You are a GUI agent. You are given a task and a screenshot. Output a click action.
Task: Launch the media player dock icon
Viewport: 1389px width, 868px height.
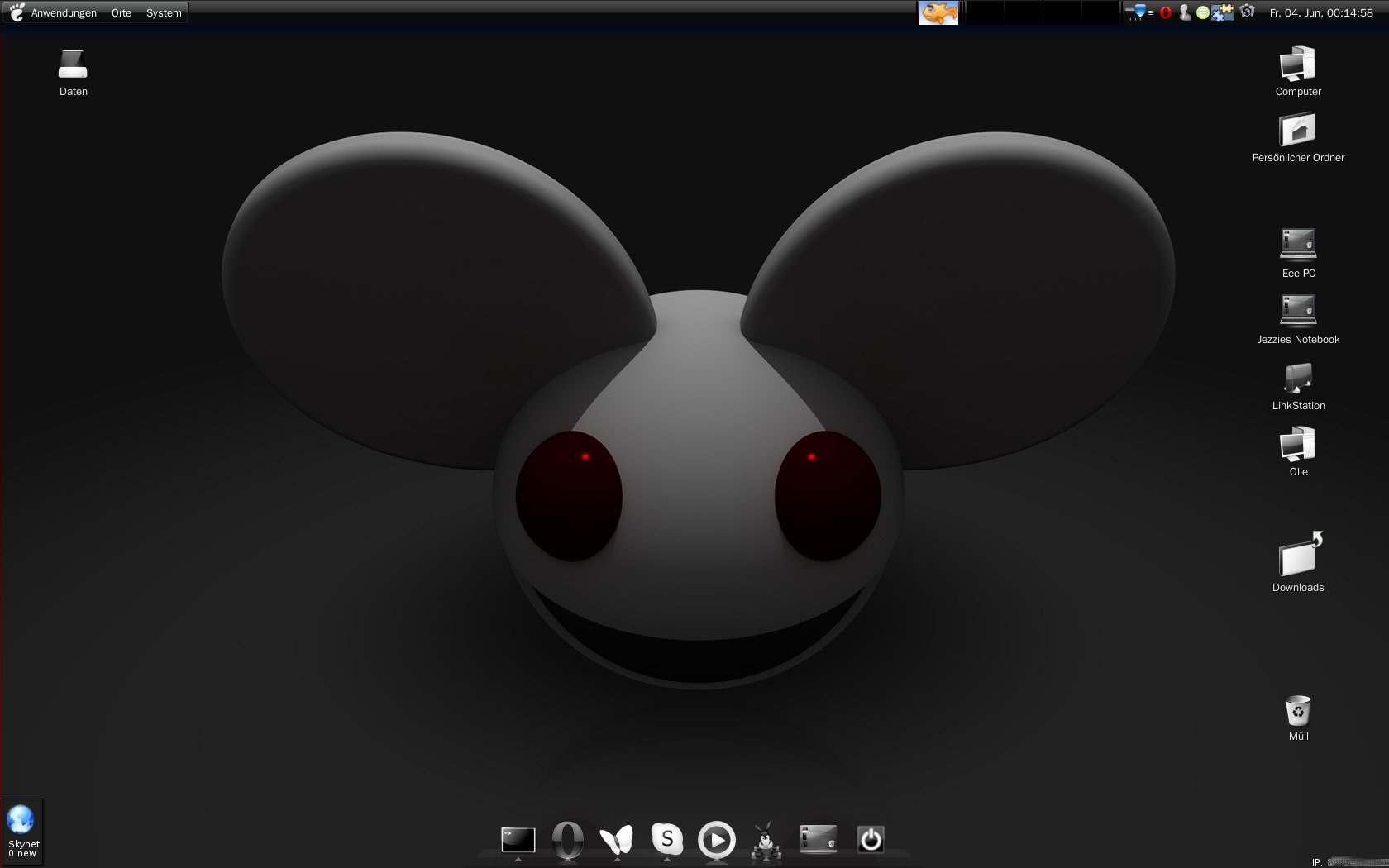717,840
